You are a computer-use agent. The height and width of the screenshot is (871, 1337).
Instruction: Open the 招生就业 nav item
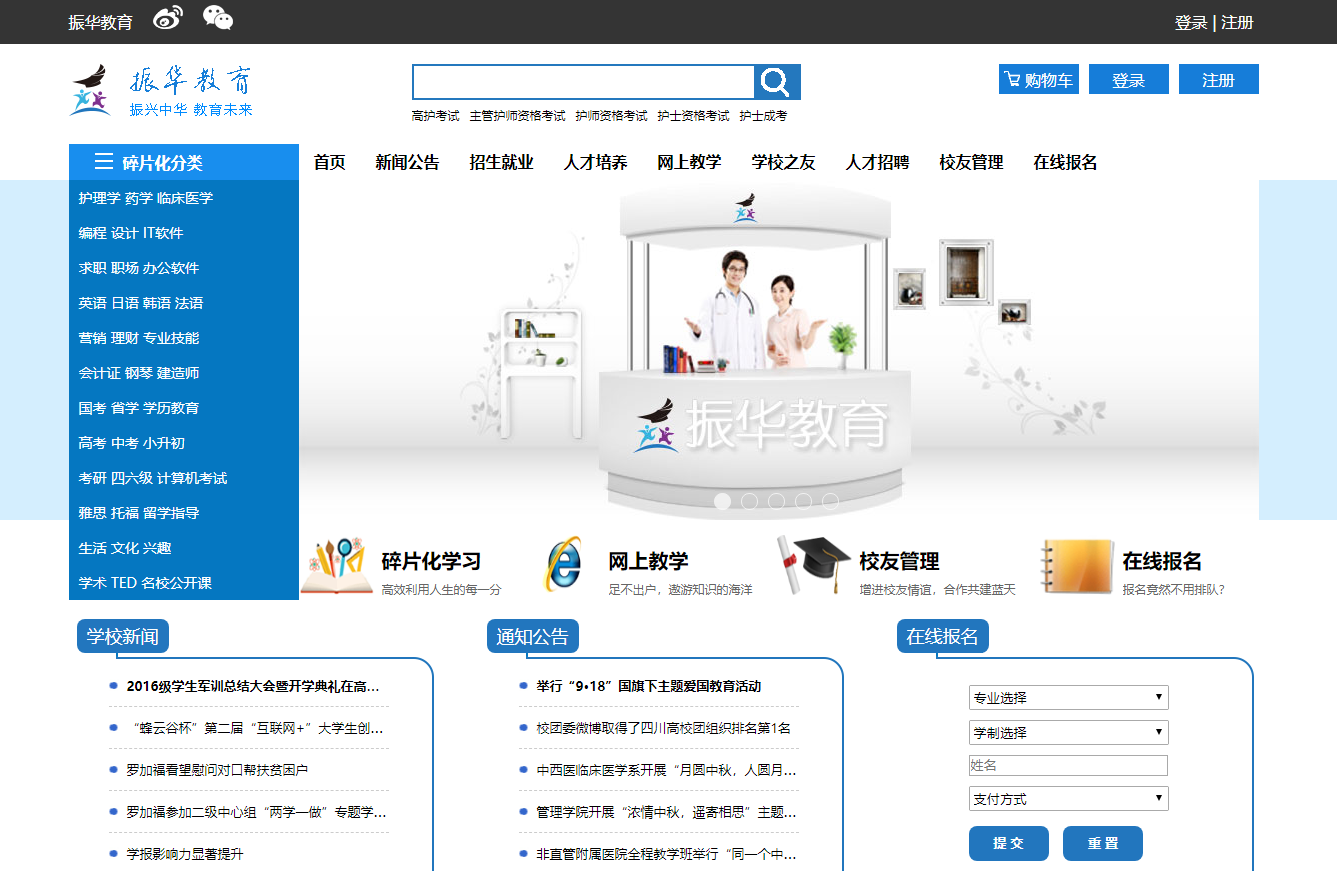[x=501, y=162]
